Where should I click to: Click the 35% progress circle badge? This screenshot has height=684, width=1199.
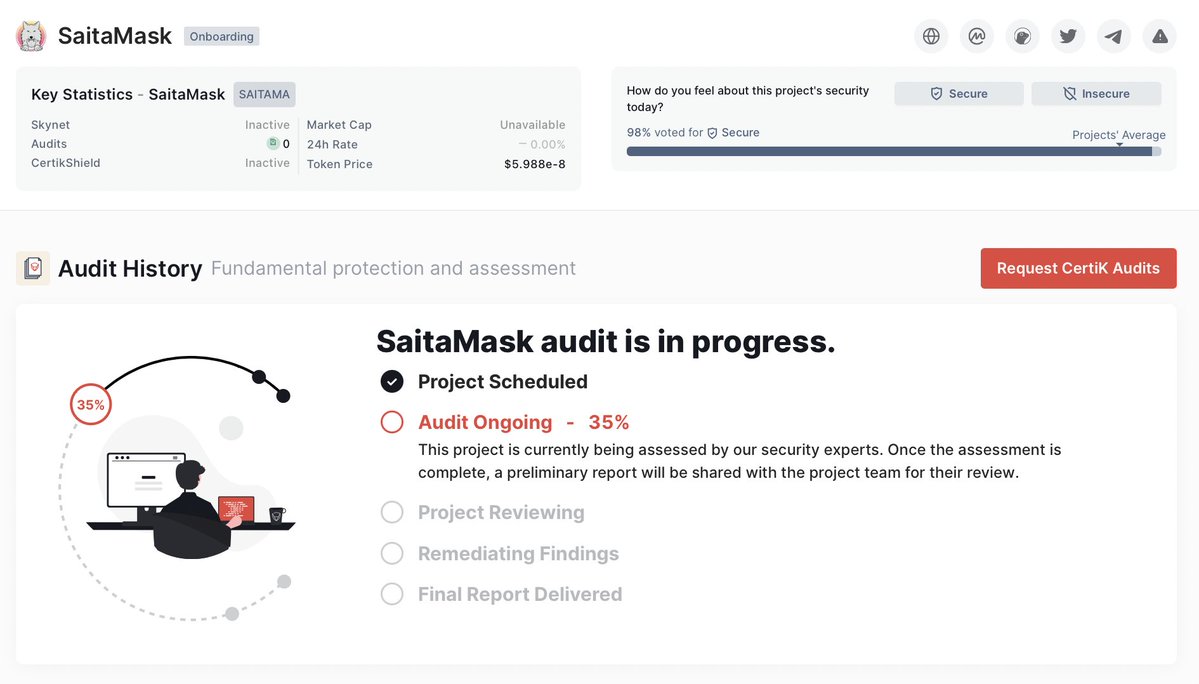click(x=90, y=404)
